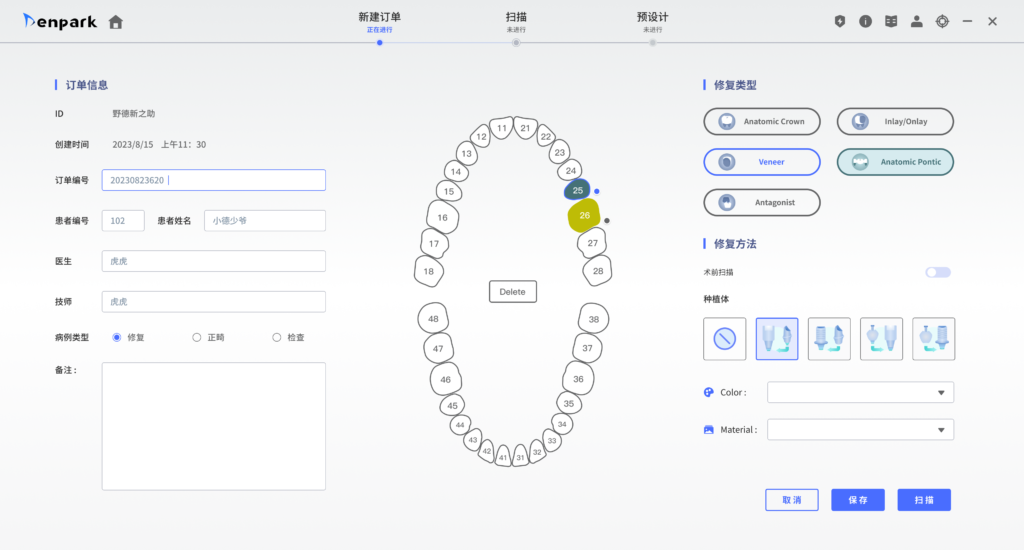Select the Anatomic Crown restoration type
Screen dimensions: 1024x550
coord(762,122)
